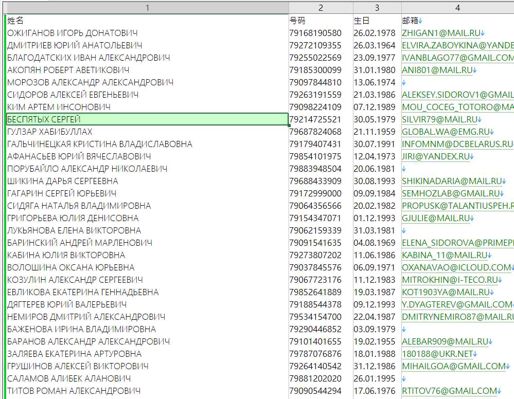The image size is (514, 399).
Task: Click the number 79062159339
Action: click(x=315, y=230)
